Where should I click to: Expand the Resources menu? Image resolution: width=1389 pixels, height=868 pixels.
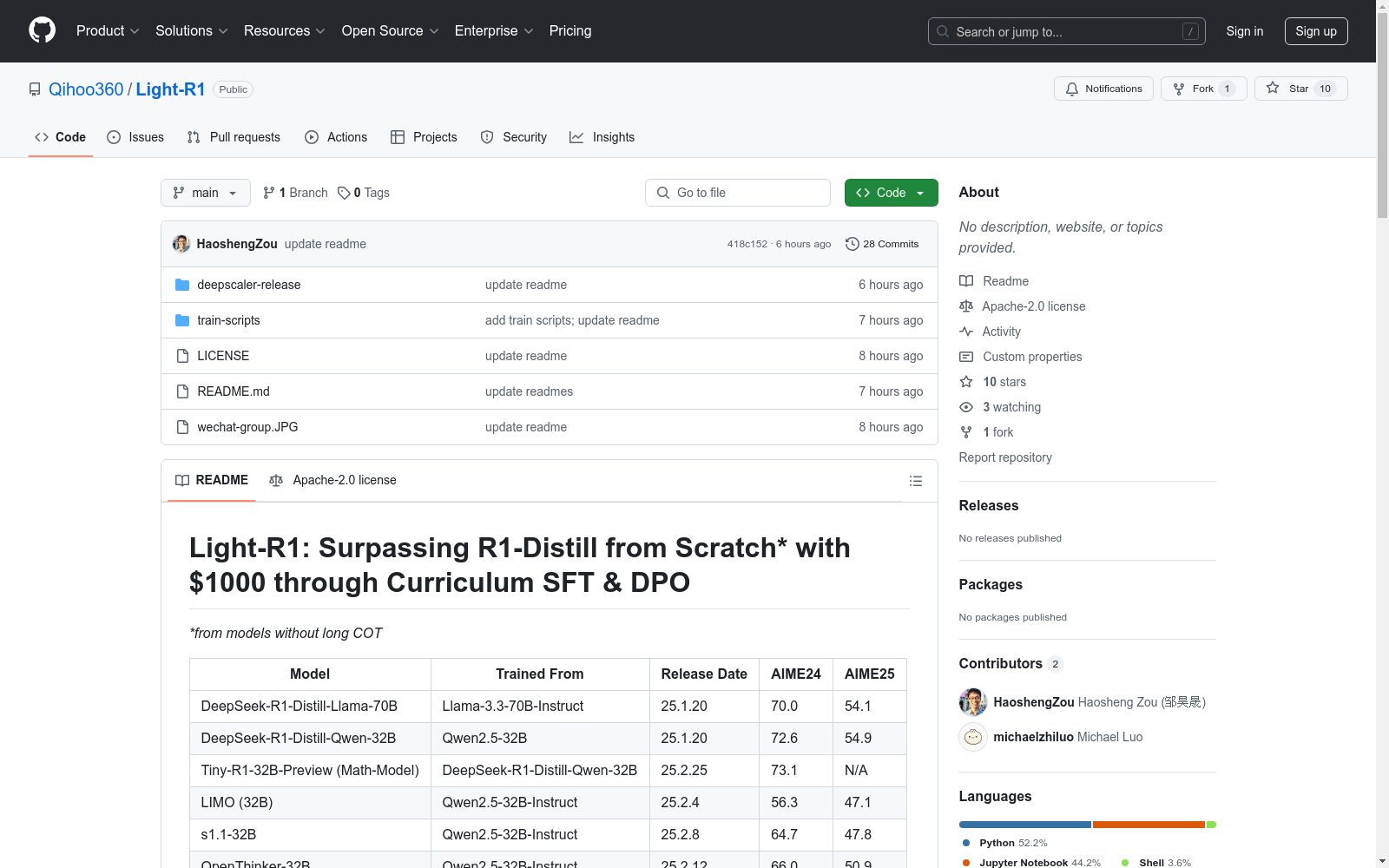pyautogui.click(x=285, y=31)
